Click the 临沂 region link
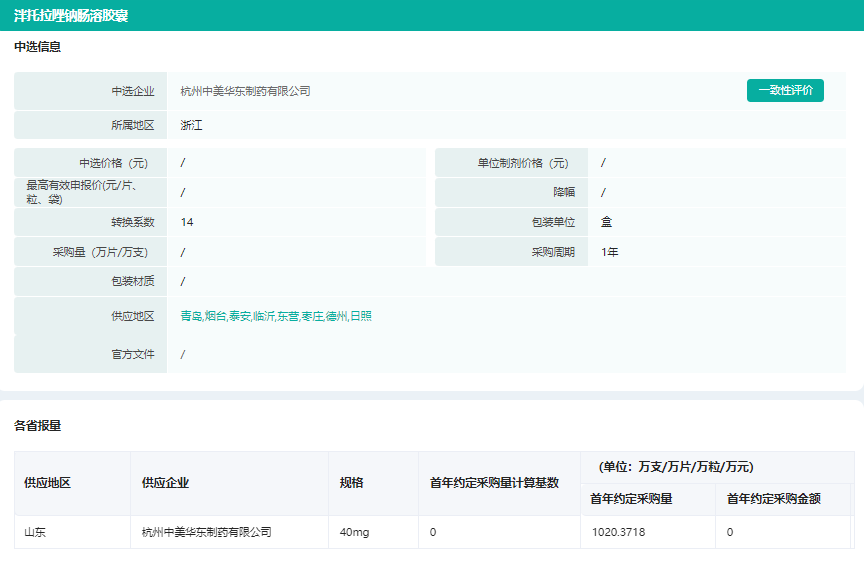864x561 pixels. (x=264, y=316)
